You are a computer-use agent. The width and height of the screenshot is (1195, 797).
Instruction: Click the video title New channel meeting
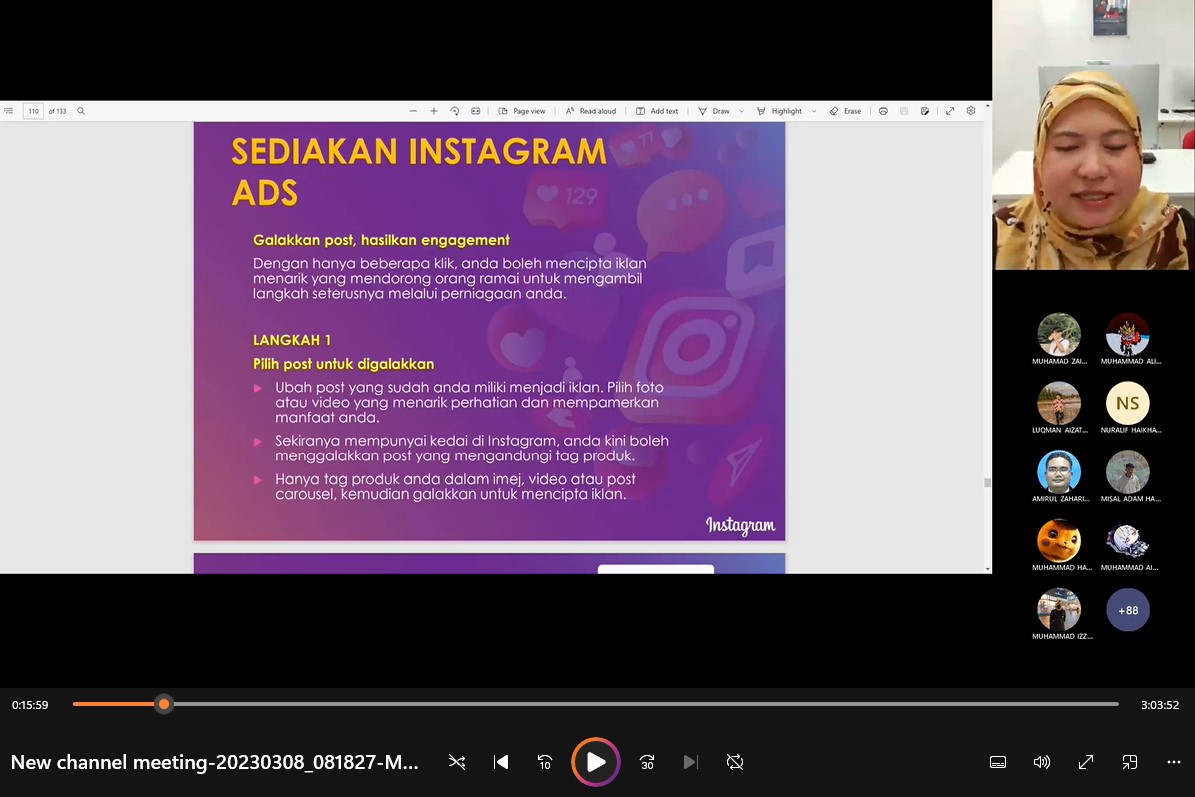214,762
